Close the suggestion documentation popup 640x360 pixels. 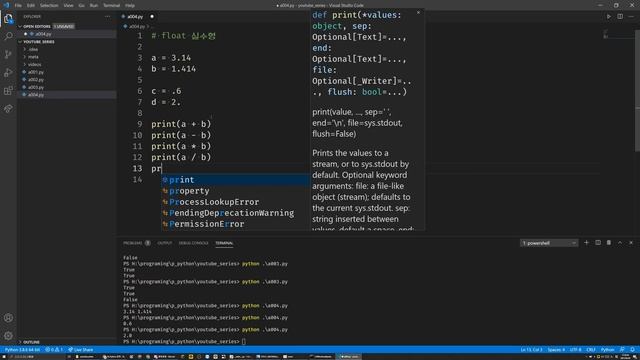pyautogui.click(x=418, y=13)
